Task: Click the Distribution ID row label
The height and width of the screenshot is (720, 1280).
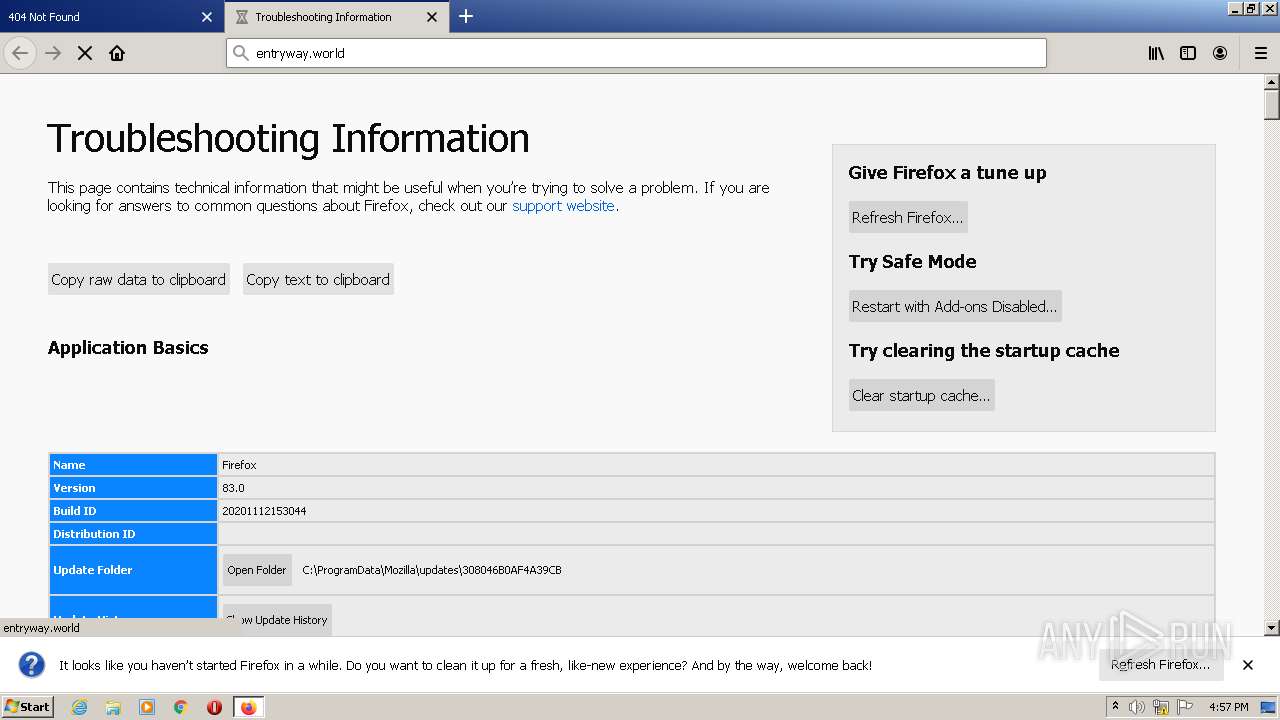Action: coord(94,534)
